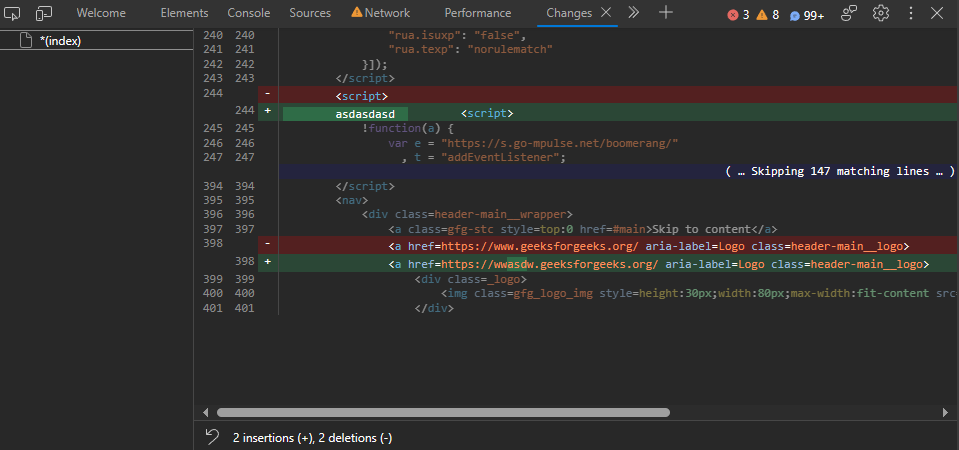Click the yellow warnings count badge
The image size is (959, 450).
point(768,14)
